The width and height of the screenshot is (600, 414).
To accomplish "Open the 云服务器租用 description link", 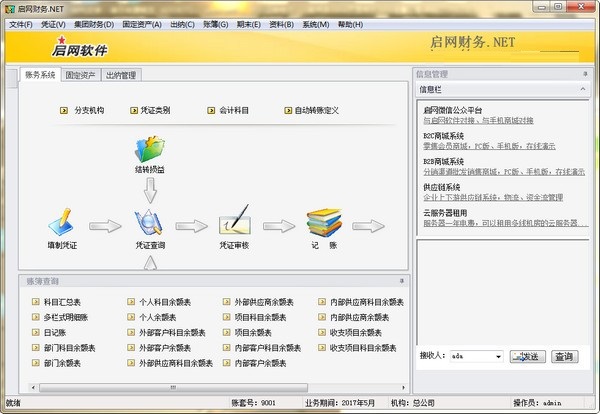I will 505,223.
